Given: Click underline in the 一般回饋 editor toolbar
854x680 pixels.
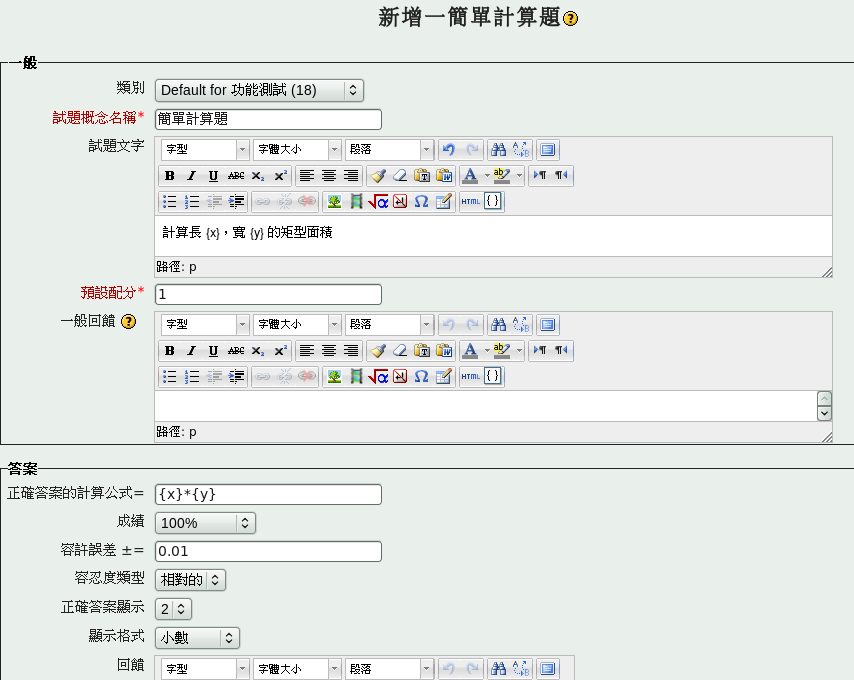Looking at the screenshot, I should (x=213, y=351).
